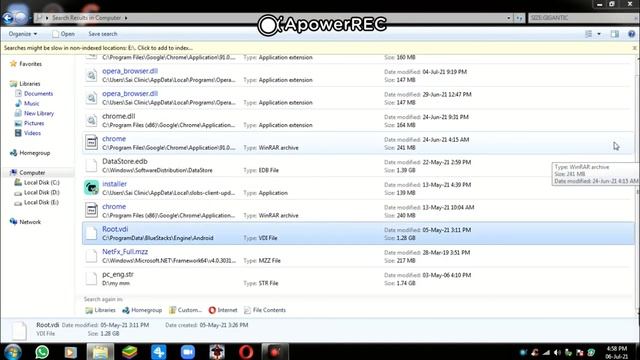This screenshot has height=360, width=640.
Task: Open media player taskbar icon
Action: click(x=70, y=352)
